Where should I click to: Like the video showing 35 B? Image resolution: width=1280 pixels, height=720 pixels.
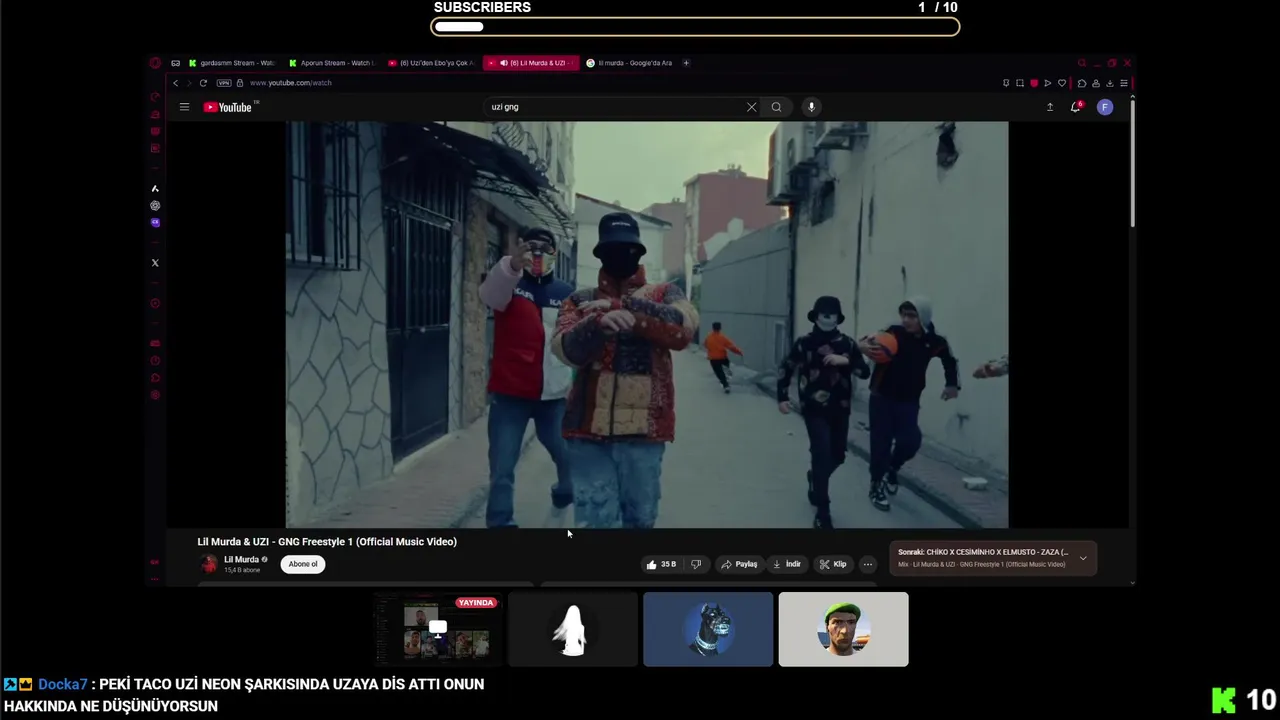point(661,564)
